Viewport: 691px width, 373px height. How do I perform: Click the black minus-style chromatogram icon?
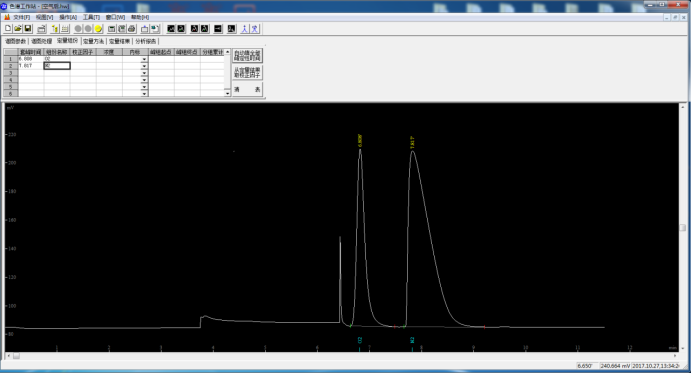(x=218, y=29)
